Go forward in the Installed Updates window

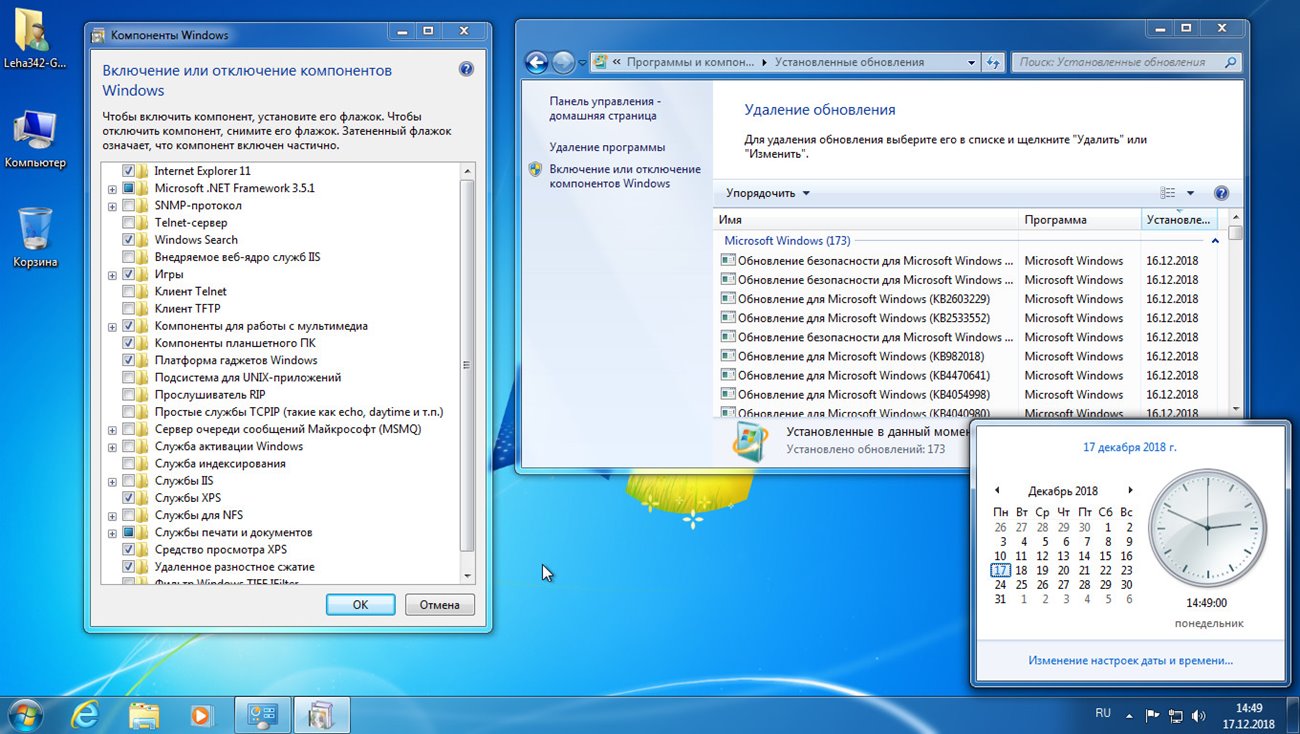coord(564,62)
